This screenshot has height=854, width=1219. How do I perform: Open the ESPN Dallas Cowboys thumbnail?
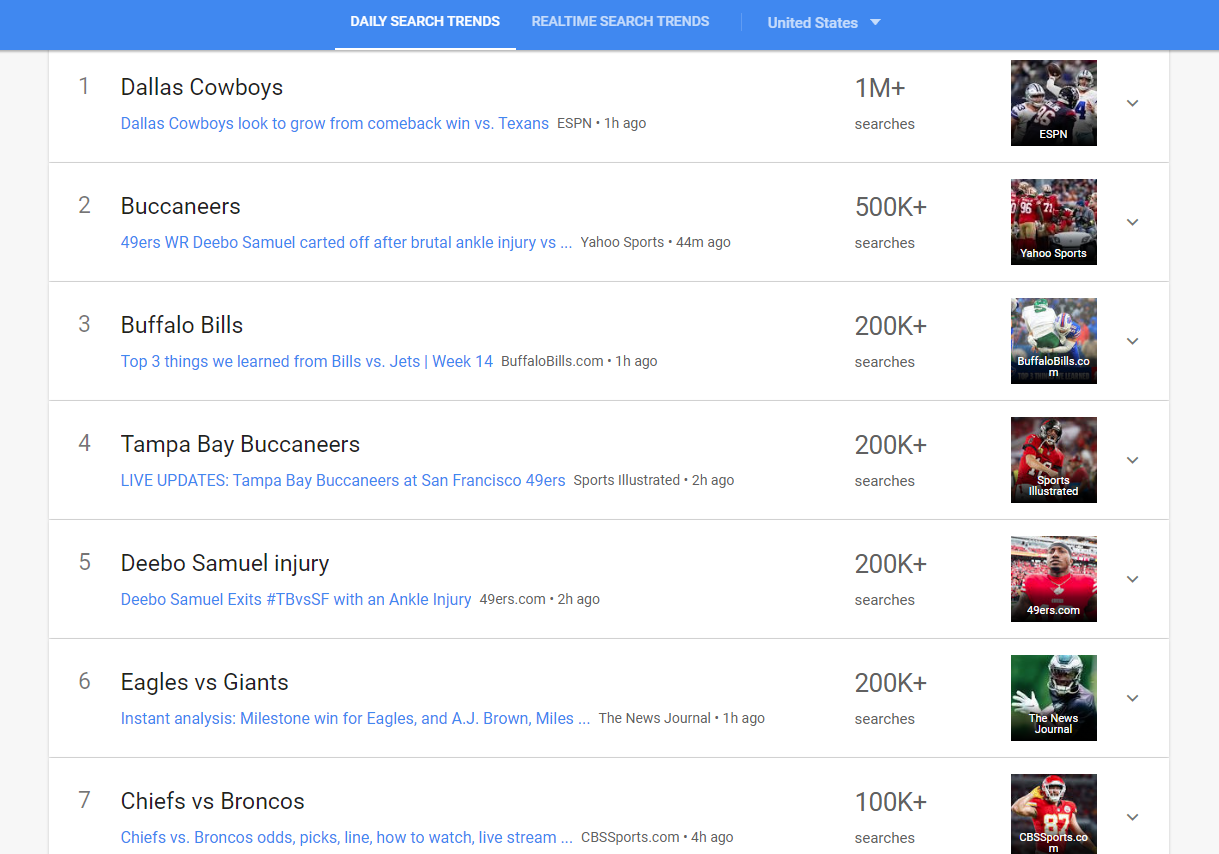1053,103
